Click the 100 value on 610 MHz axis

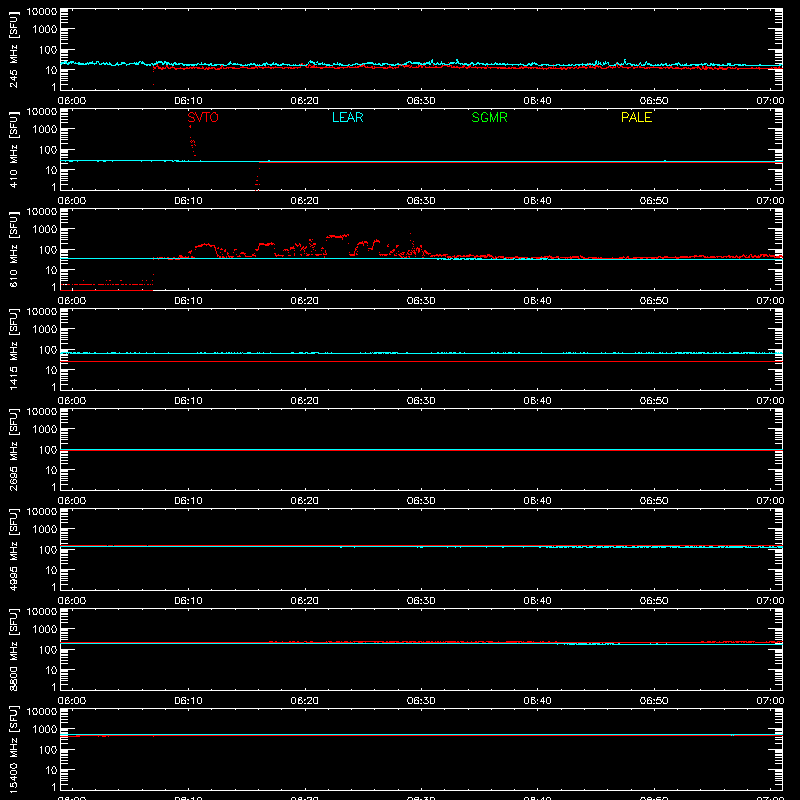(48, 250)
